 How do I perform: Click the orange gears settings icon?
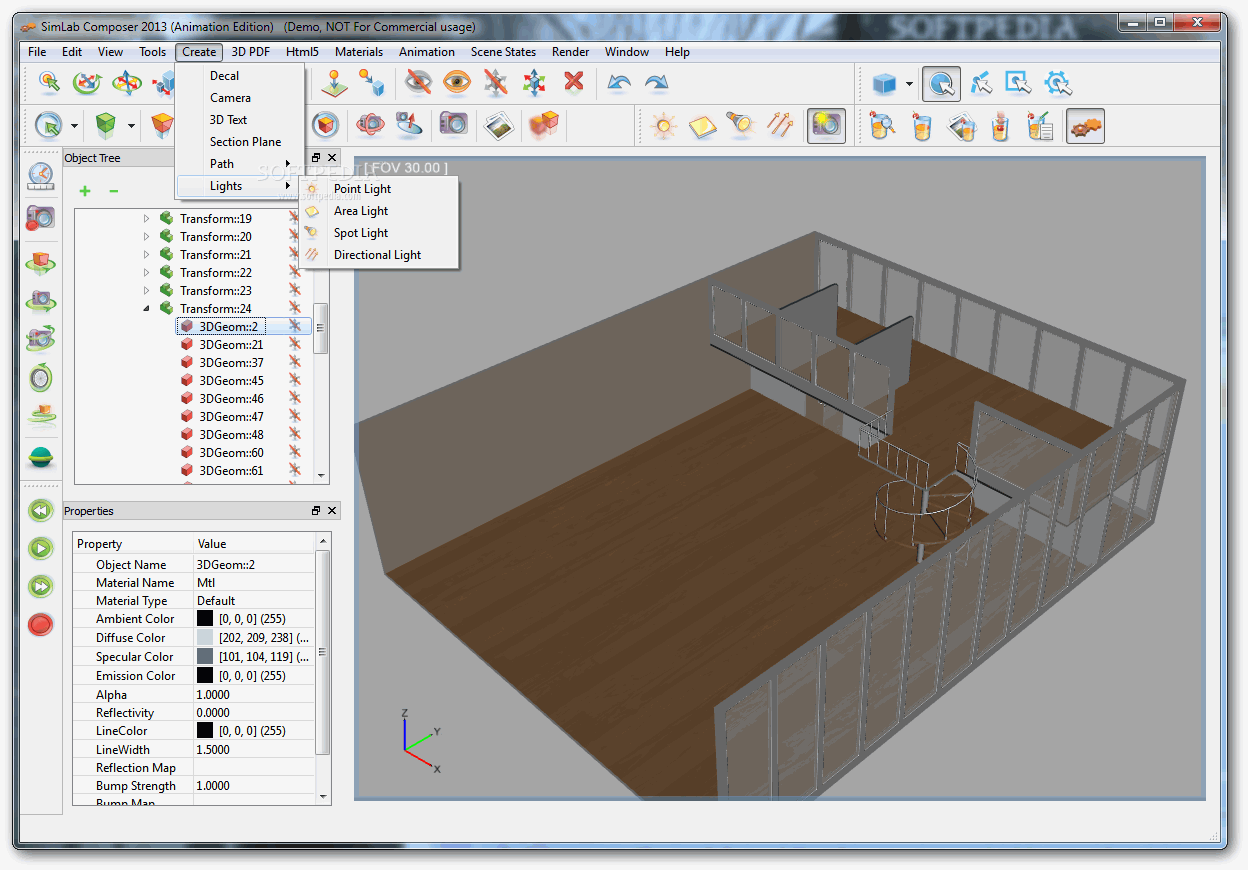[1085, 126]
